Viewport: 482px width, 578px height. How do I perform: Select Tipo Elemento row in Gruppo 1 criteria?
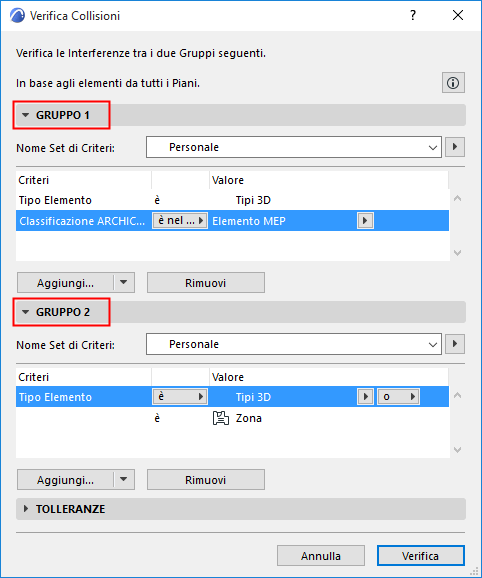(232, 200)
